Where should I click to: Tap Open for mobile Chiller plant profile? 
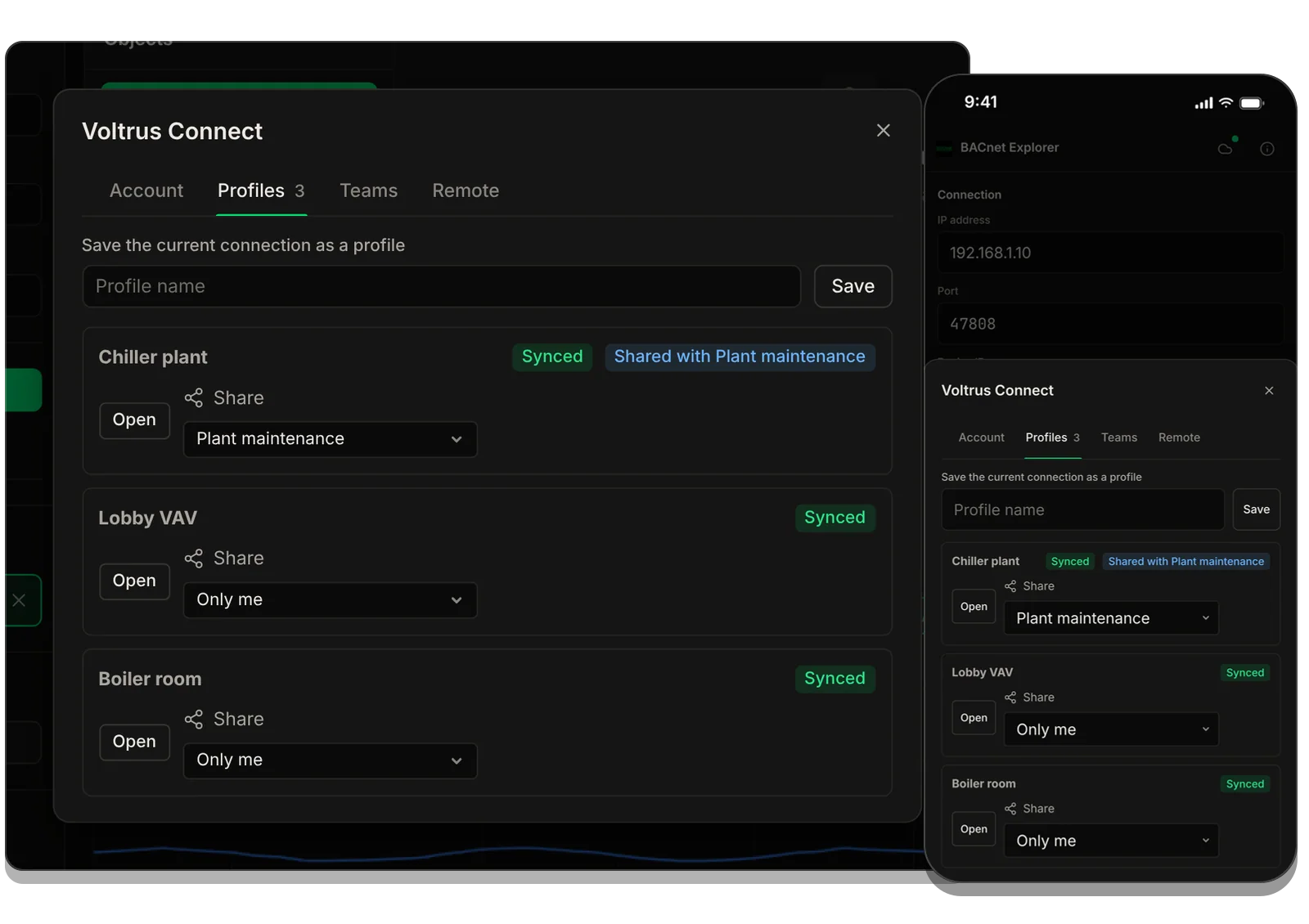(974, 607)
